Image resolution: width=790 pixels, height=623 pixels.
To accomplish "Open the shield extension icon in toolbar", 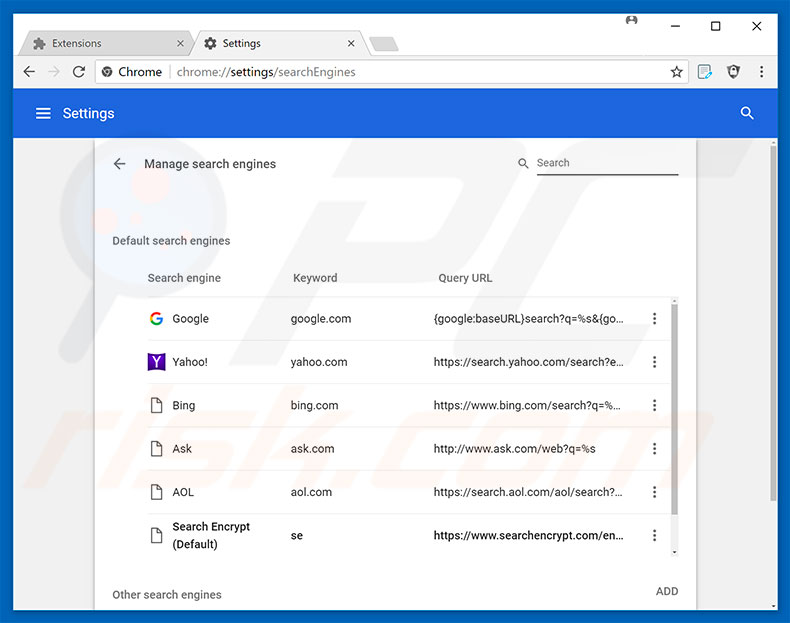I will (x=733, y=72).
